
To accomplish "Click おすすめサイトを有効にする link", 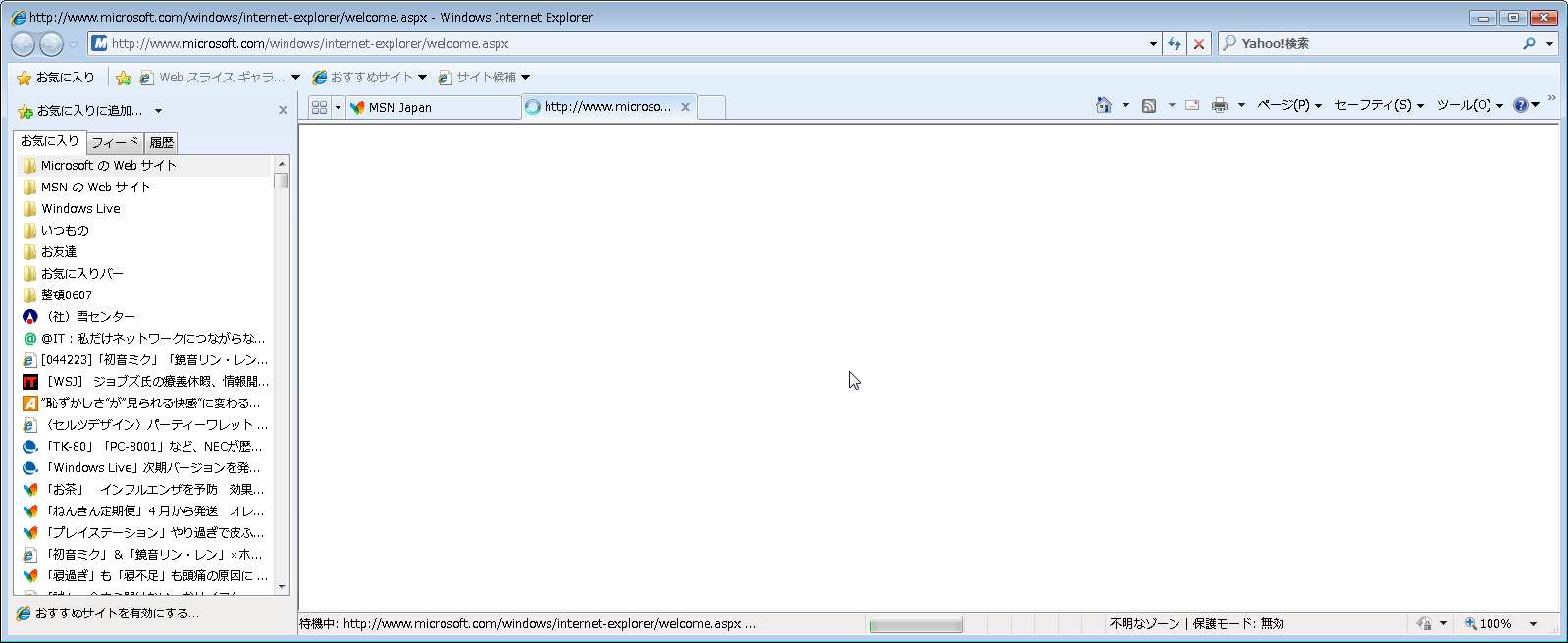I will pyautogui.click(x=108, y=614).
